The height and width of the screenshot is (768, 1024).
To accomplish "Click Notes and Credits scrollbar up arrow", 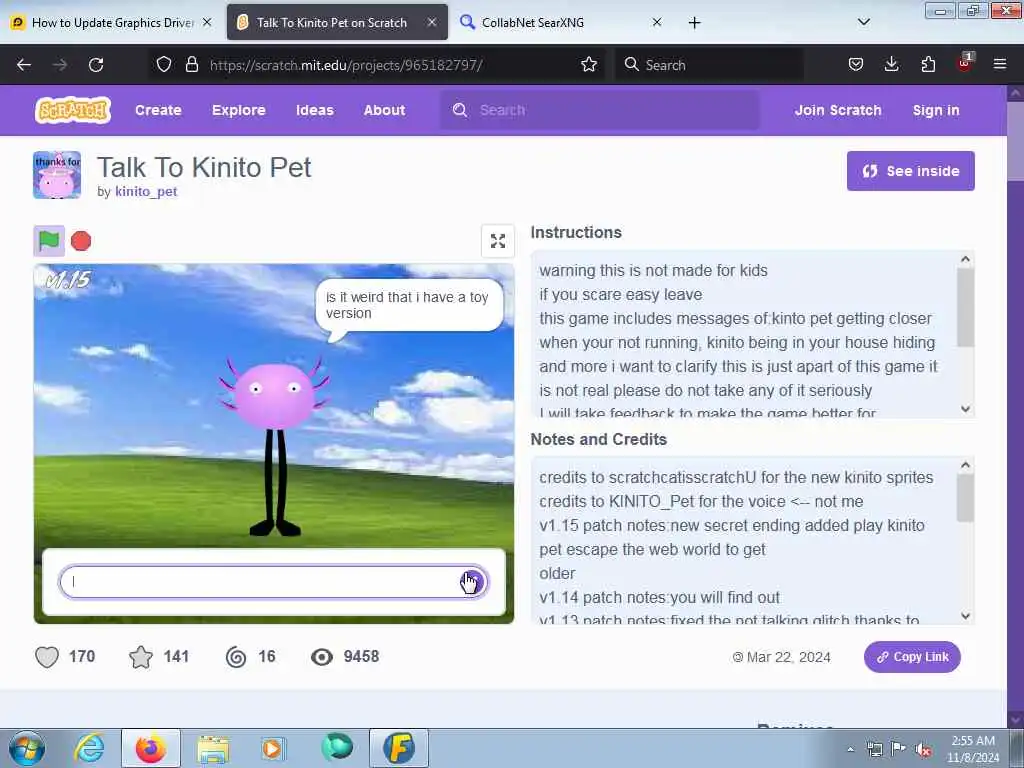I will pos(965,466).
